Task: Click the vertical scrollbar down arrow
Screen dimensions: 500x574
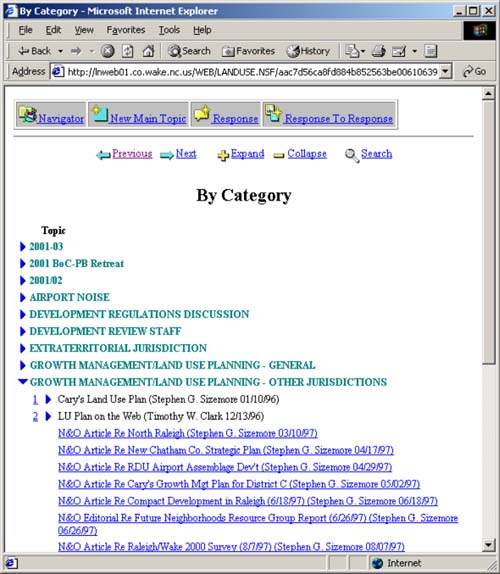Action: [x=488, y=545]
